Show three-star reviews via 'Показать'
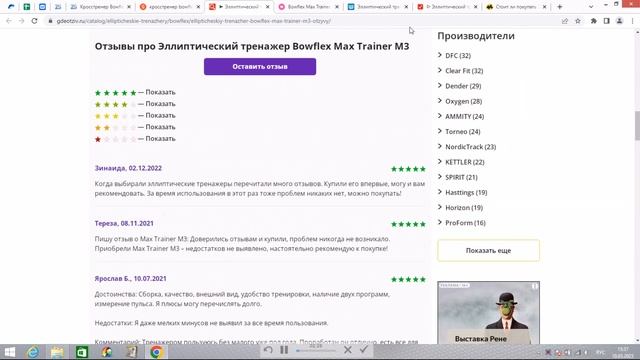Screen dimensions: 640x360 (160, 116)
